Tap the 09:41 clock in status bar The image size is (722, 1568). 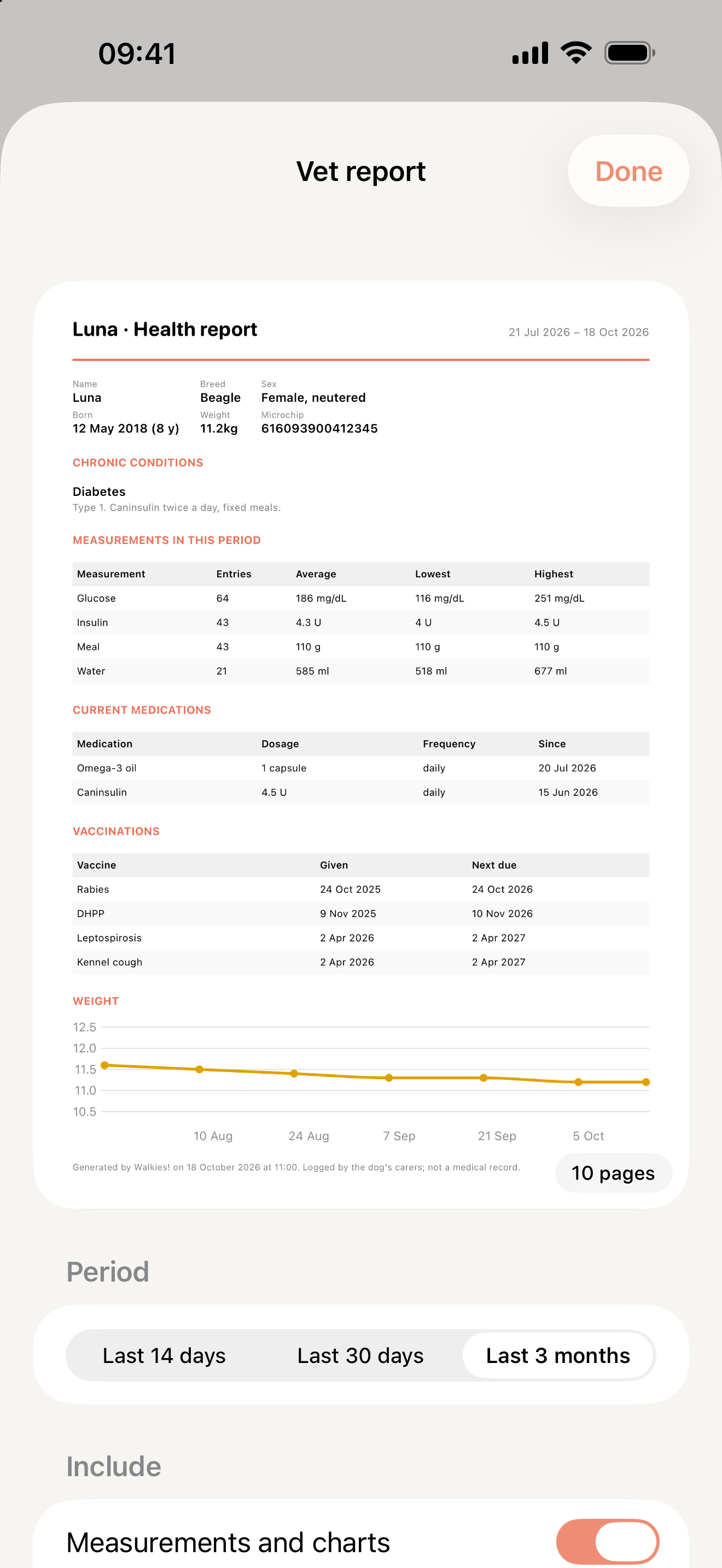[137, 54]
